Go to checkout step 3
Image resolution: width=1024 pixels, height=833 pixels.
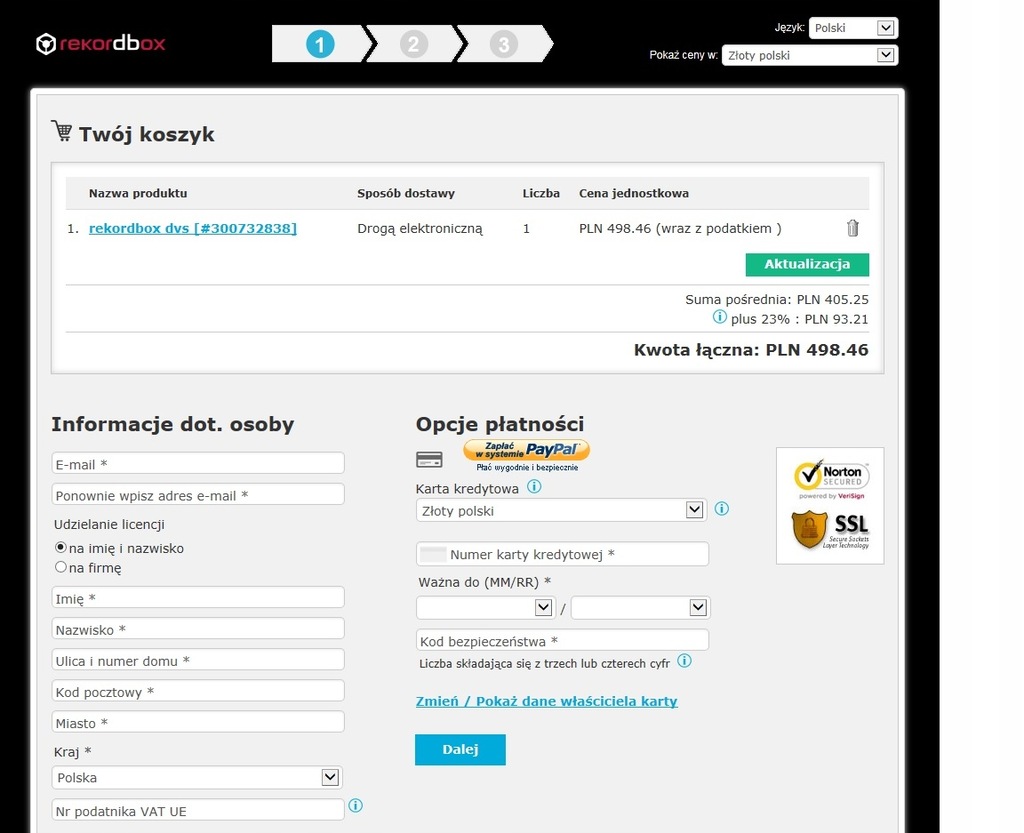[x=504, y=44]
